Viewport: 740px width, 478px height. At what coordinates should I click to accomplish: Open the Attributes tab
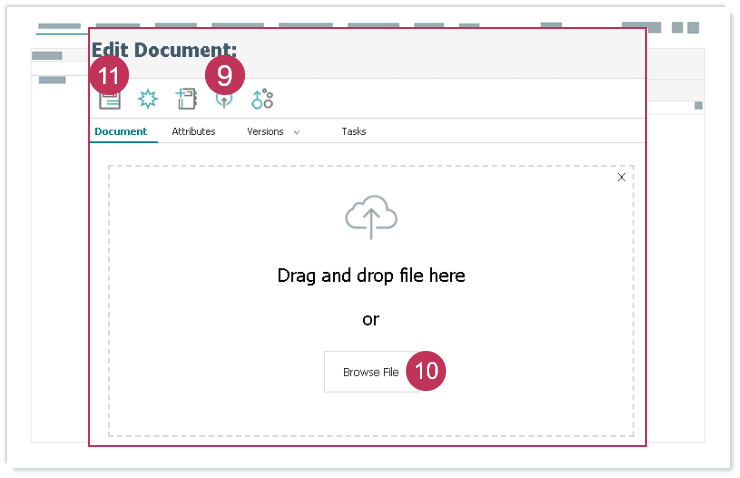pyautogui.click(x=193, y=132)
